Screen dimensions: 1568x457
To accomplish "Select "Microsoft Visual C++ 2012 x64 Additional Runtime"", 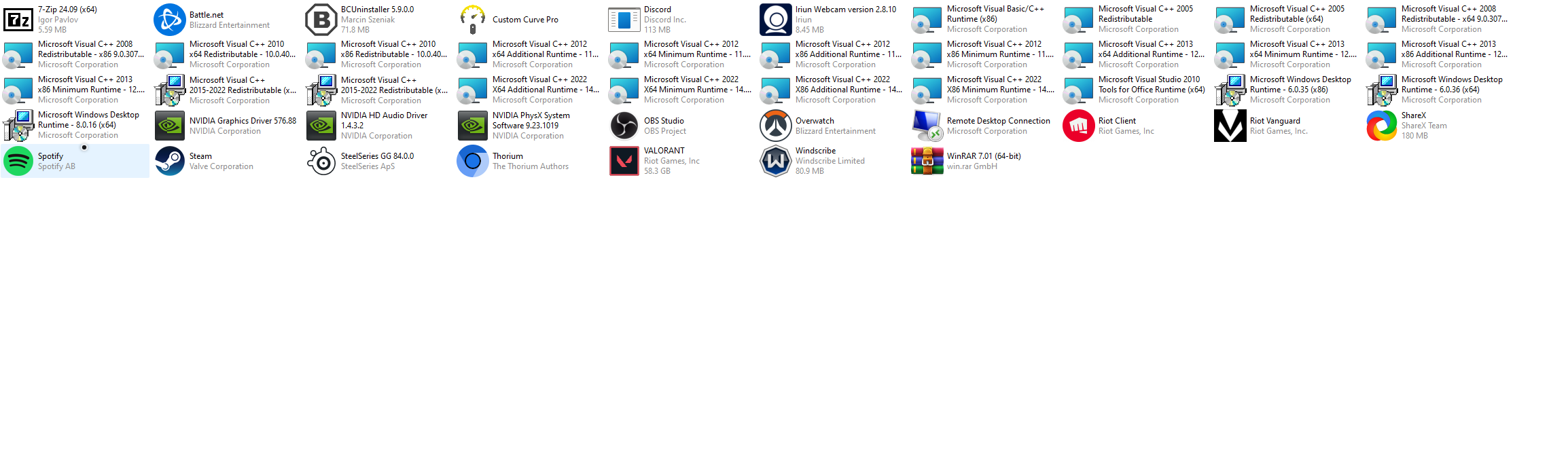I will point(530,55).
